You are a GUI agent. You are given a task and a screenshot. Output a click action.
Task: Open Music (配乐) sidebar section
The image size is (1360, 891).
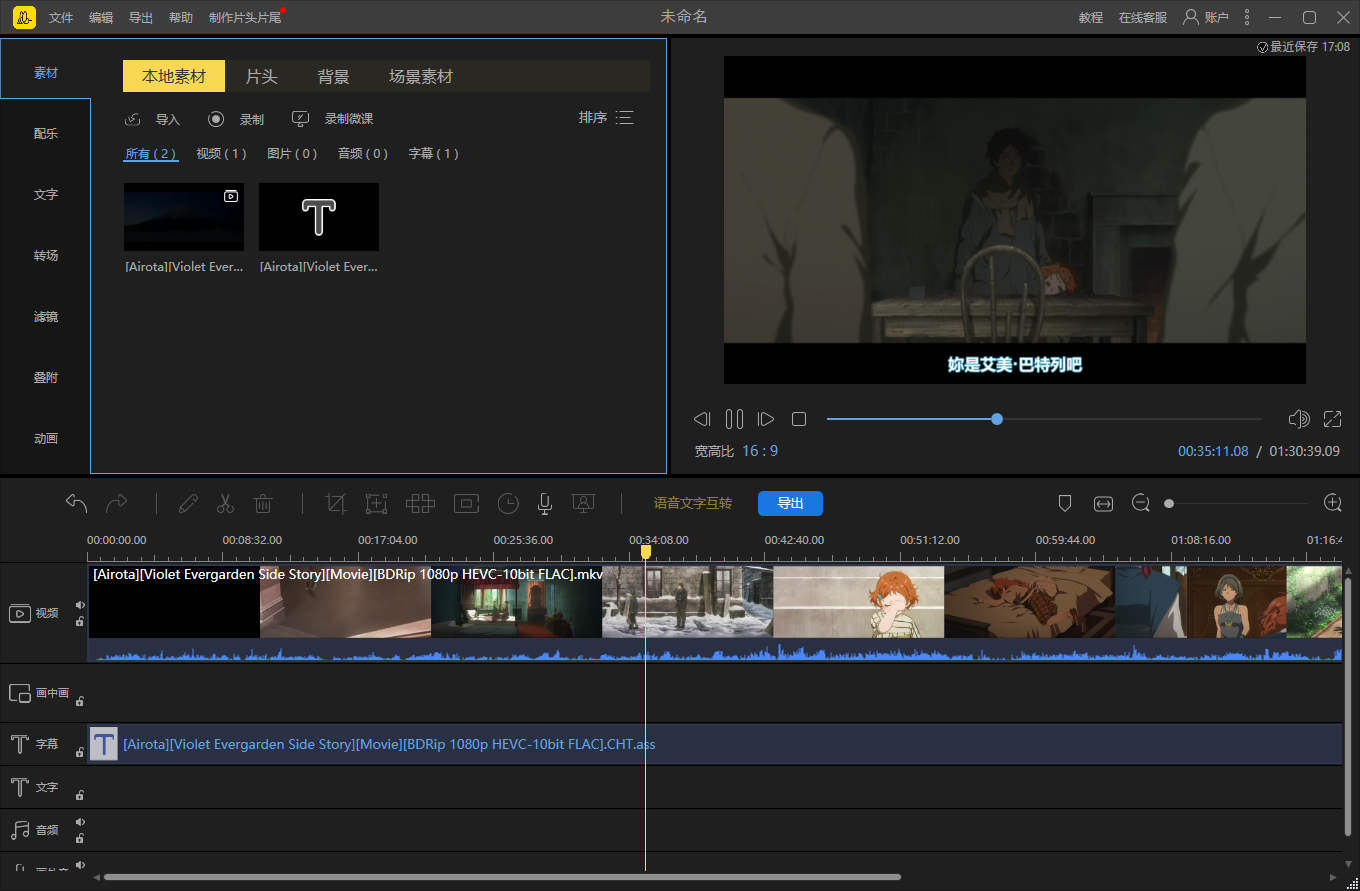pos(46,134)
